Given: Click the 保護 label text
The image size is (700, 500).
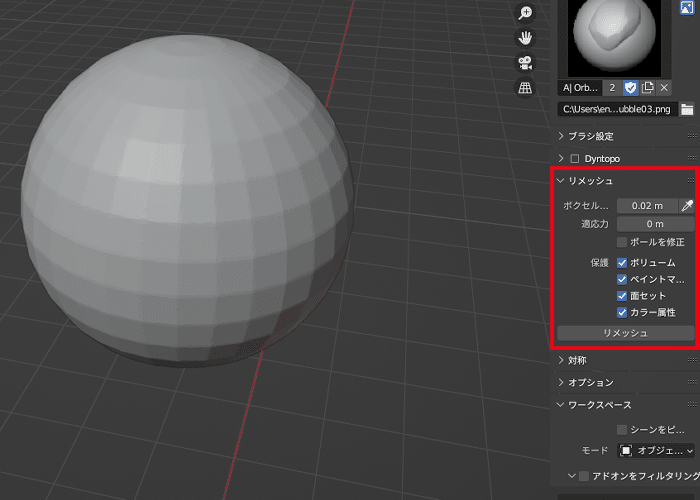Looking at the screenshot, I should 599,263.
